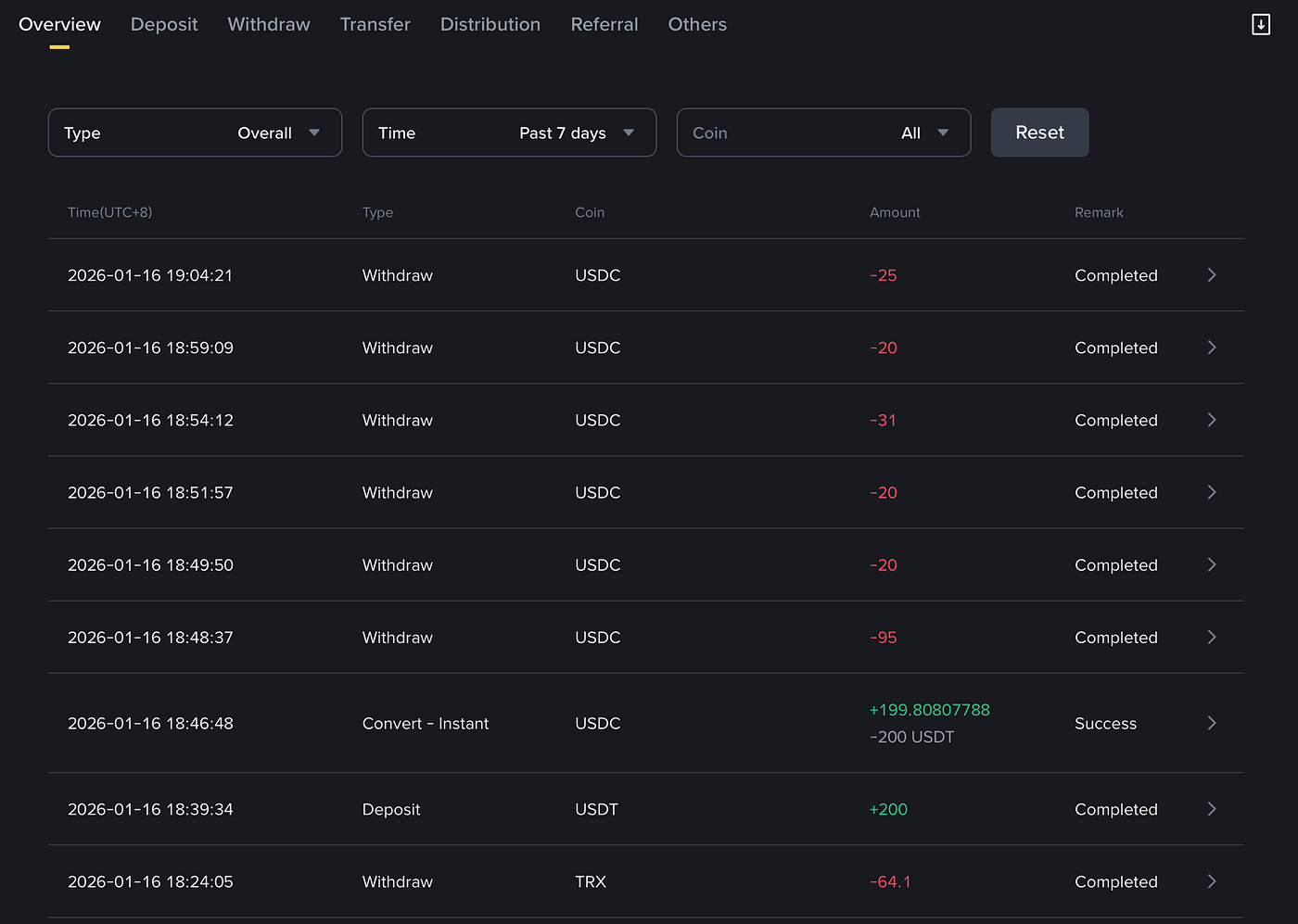This screenshot has height=924, width=1298.
Task: Click the Type column header
Action: [377, 212]
